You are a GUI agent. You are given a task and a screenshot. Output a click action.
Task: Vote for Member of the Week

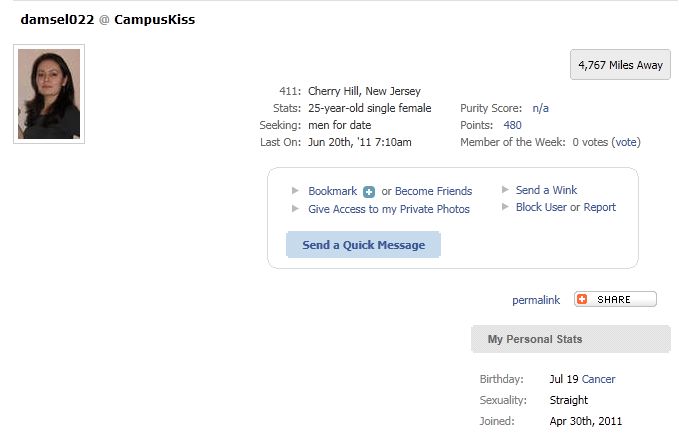pyautogui.click(x=626, y=142)
